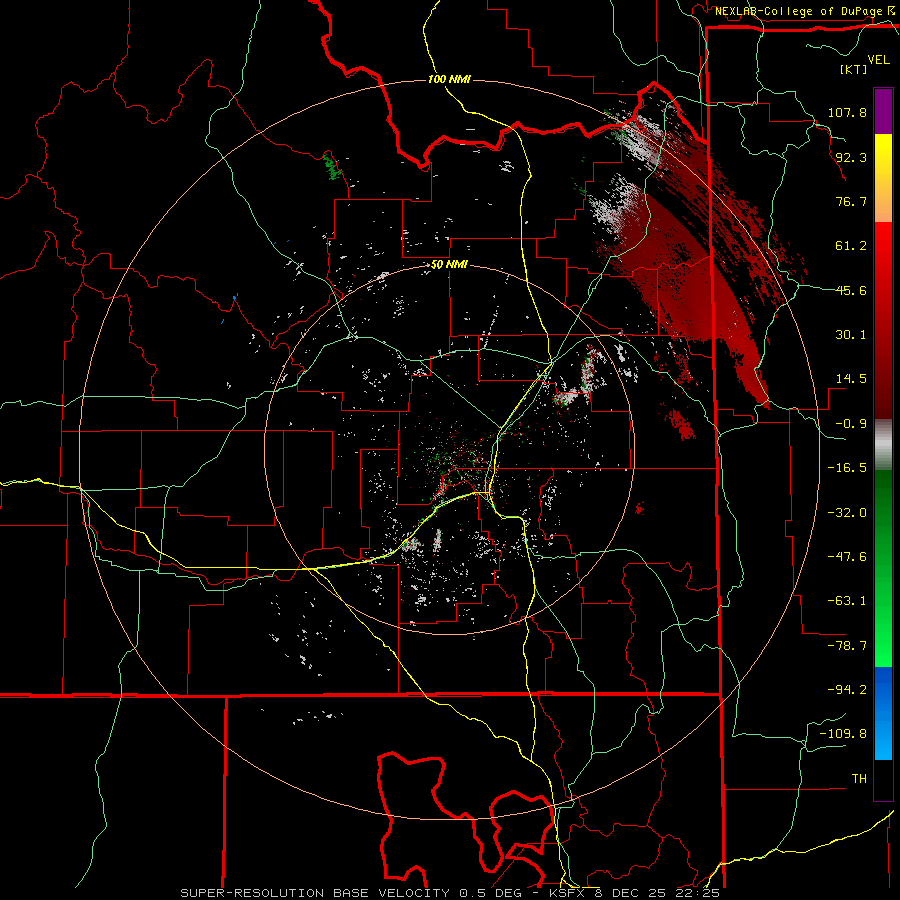900x900 pixels.
Task: Pick the purple segment of the color bar
Action: 883,111
